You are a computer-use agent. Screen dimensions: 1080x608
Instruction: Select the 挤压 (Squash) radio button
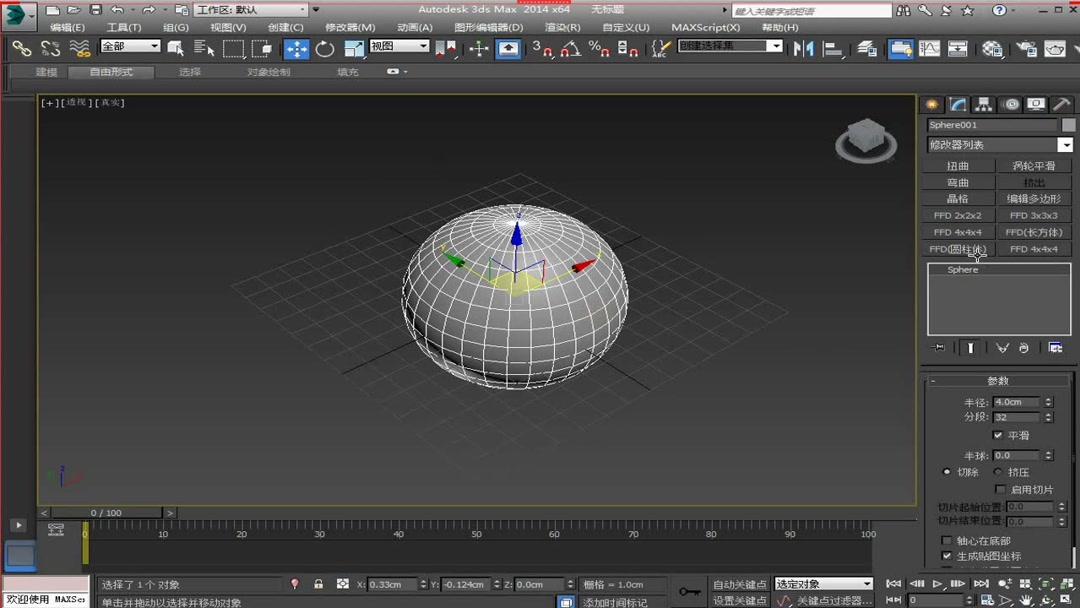[x=998, y=472]
